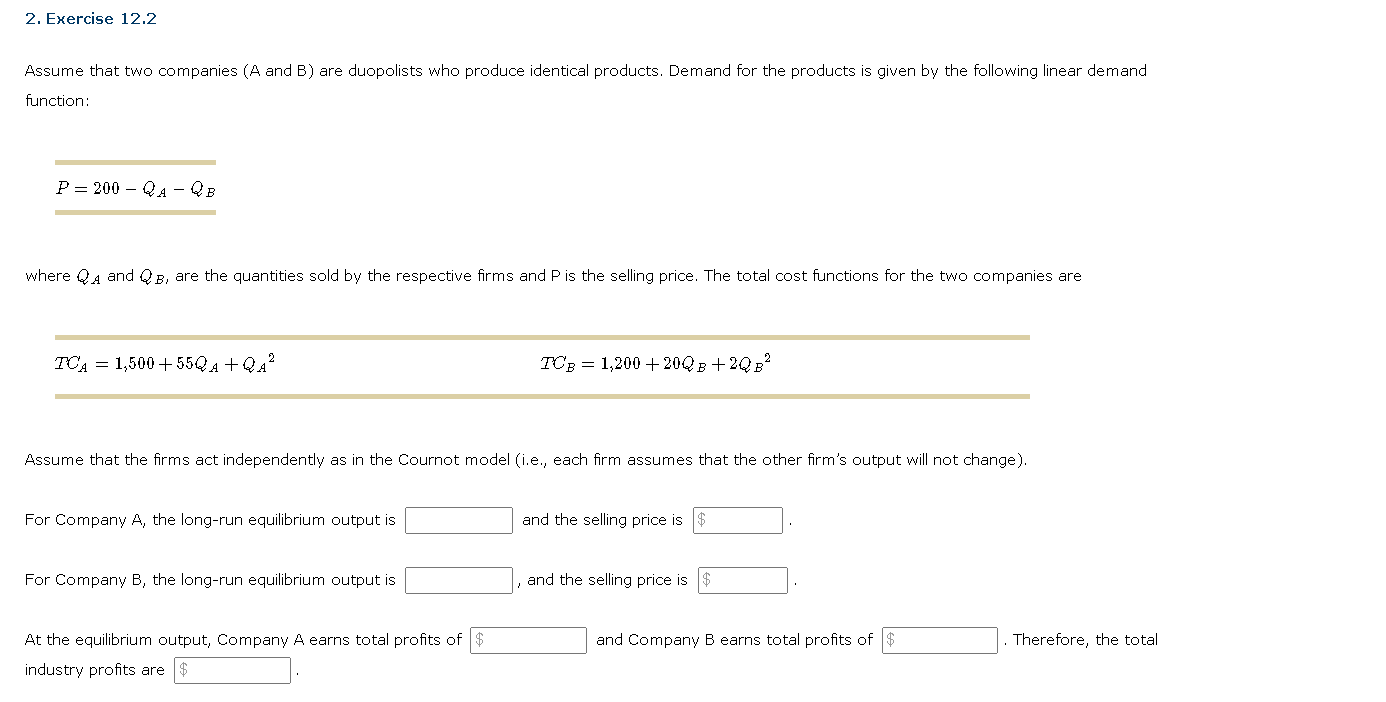1386x702 pixels.
Task: Click the dollar sign in Company B profits field
Action: 888,640
